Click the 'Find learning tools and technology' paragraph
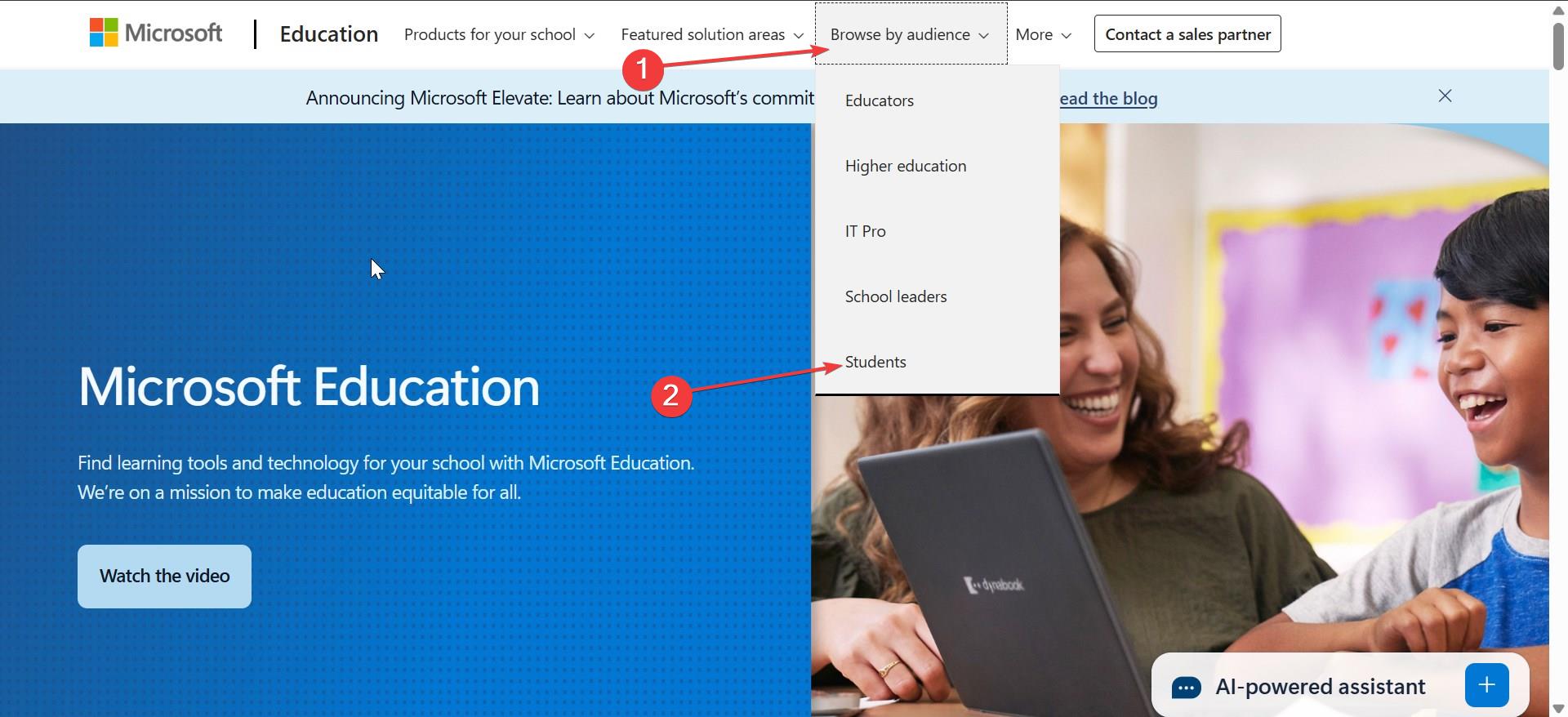The height and width of the screenshot is (717, 1568). coord(385,477)
